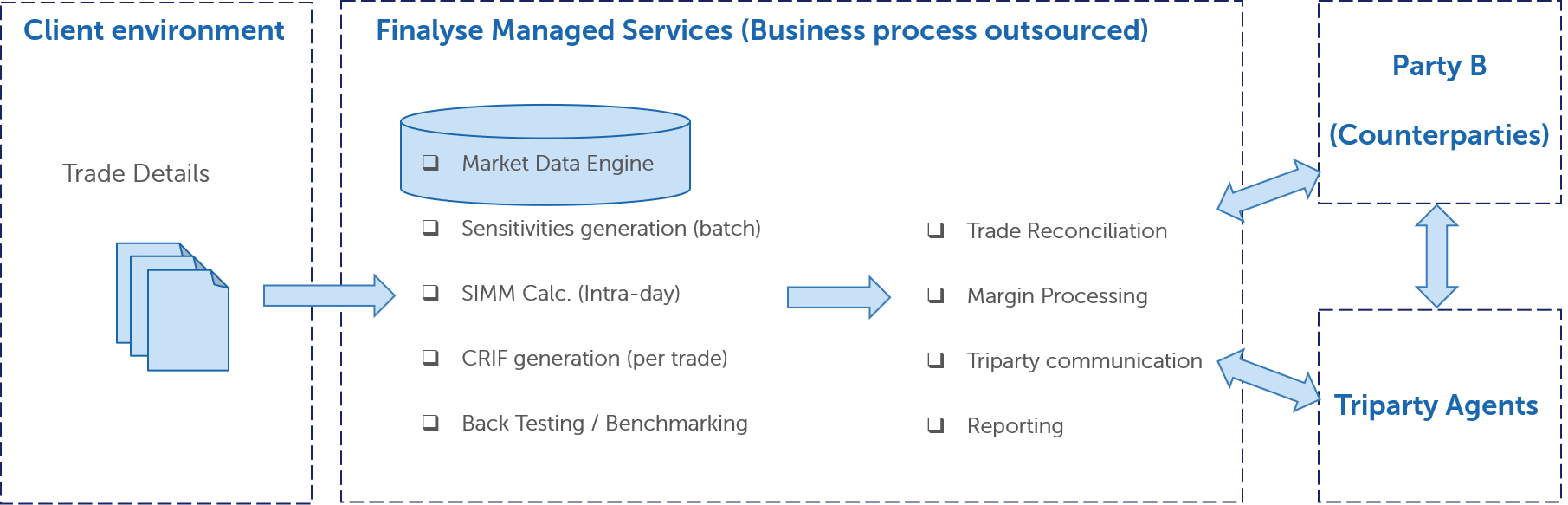The height and width of the screenshot is (505, 1568).
Task: Select the Finalyse Managed Services title
Action: click(x=762, y=30)
